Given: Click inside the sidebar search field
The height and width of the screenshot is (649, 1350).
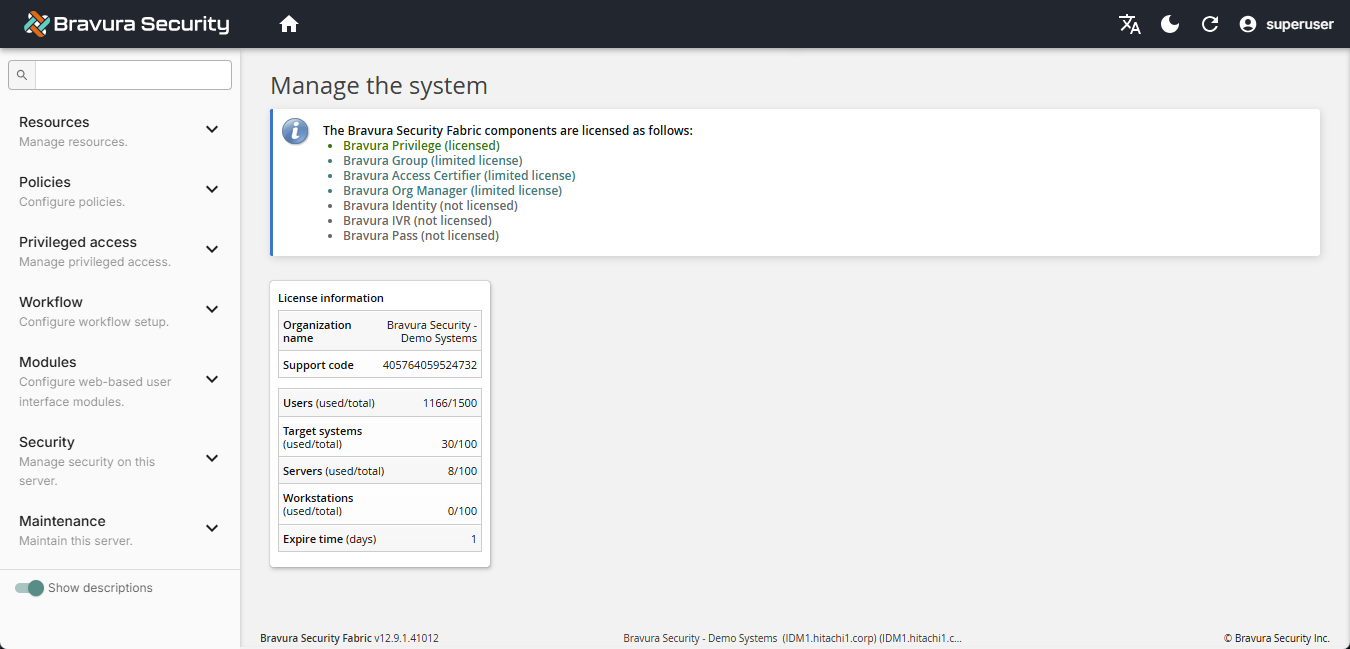Looking at the screenshot, I should tap(132, 74).
